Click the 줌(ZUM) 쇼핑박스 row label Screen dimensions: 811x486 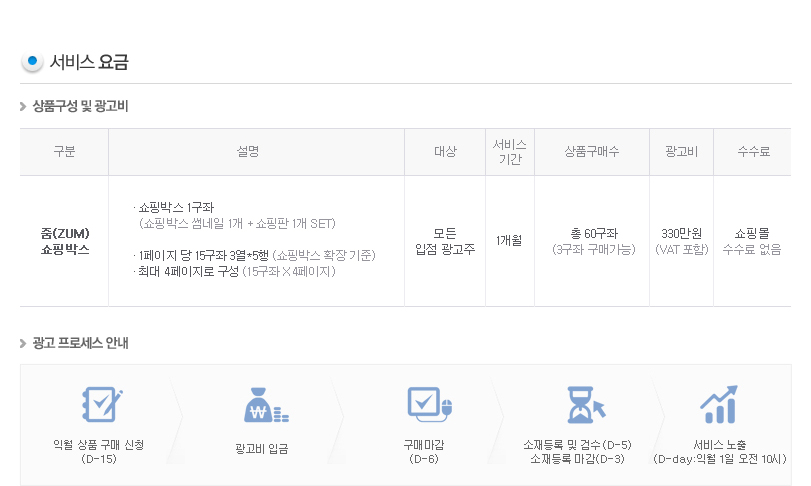(x=65, y=241)
